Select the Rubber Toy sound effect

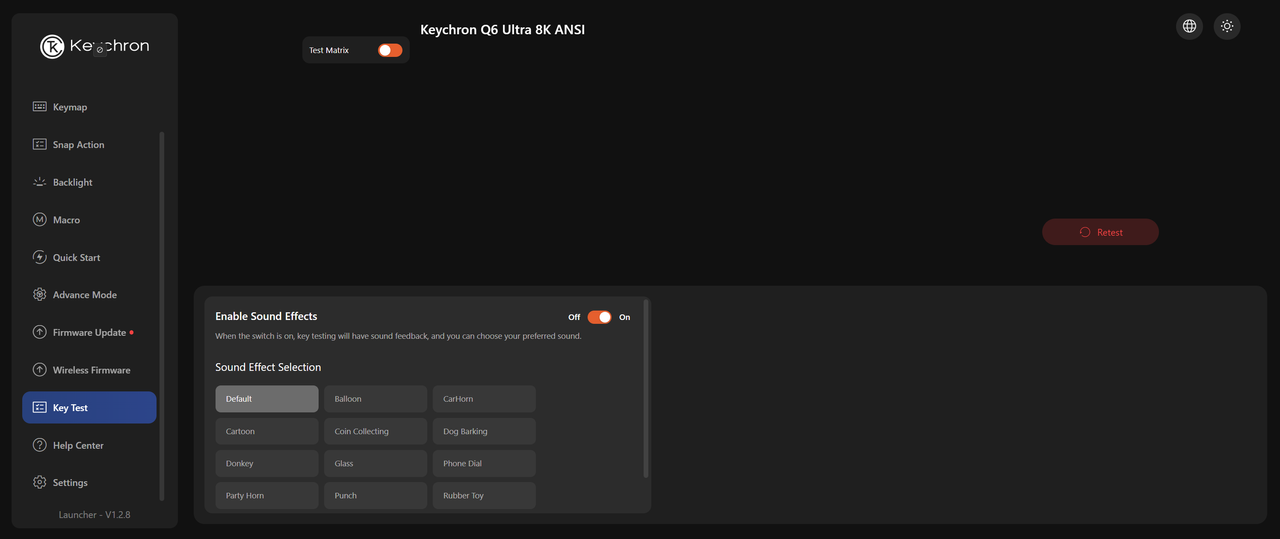click(484, 495)
